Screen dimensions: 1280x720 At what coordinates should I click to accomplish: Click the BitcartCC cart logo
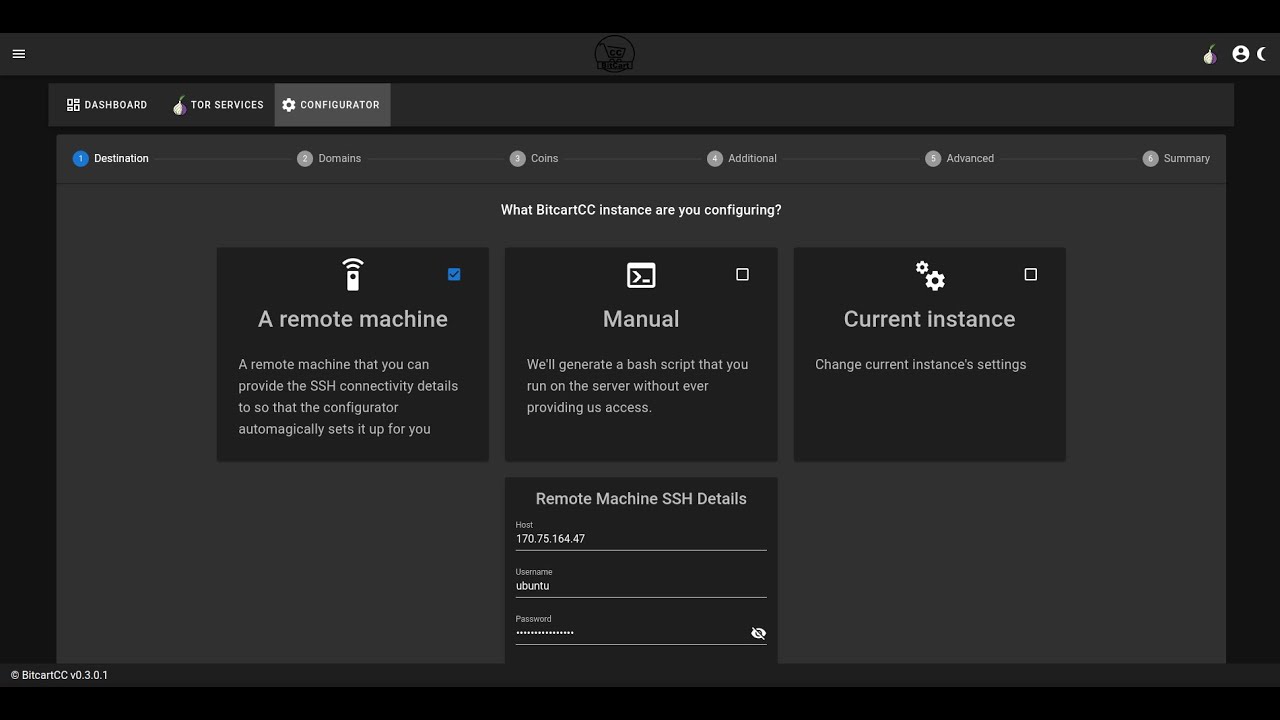tap(614, 54)
